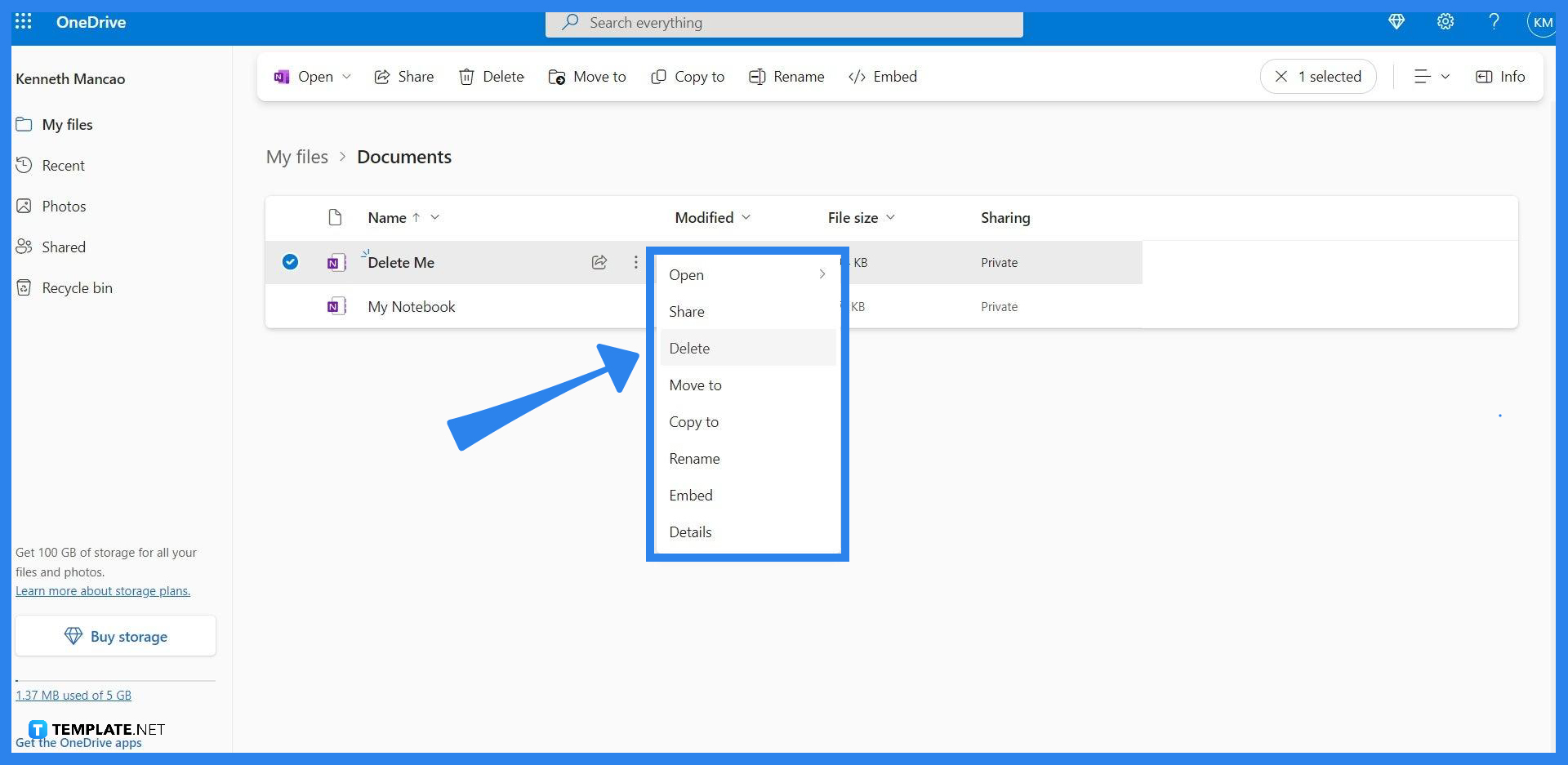The image size is (1568, 765).
Task: Click the help question mark icon
Action: pos(1494,22)
